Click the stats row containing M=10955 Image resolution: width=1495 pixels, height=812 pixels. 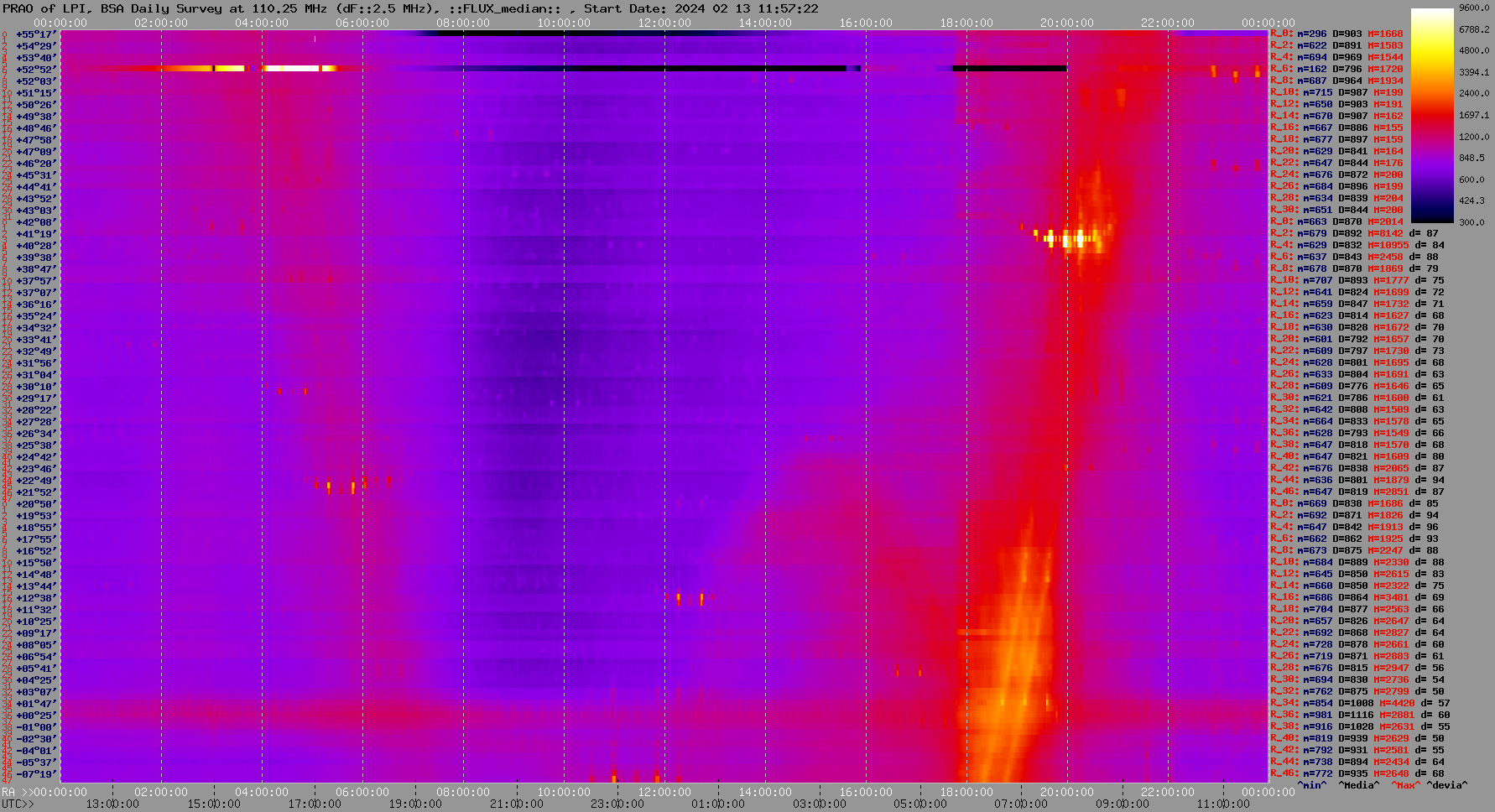coord(1357,245)
